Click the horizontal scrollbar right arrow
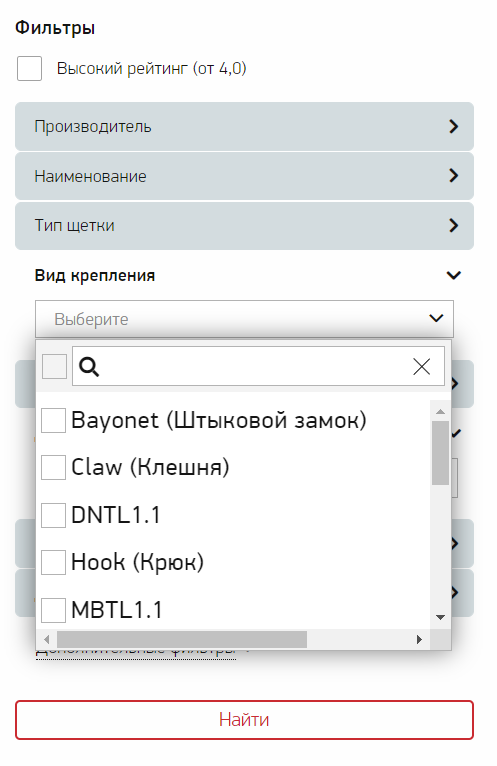497x766 pixels. pyautogui.click(x=419, y=639)
